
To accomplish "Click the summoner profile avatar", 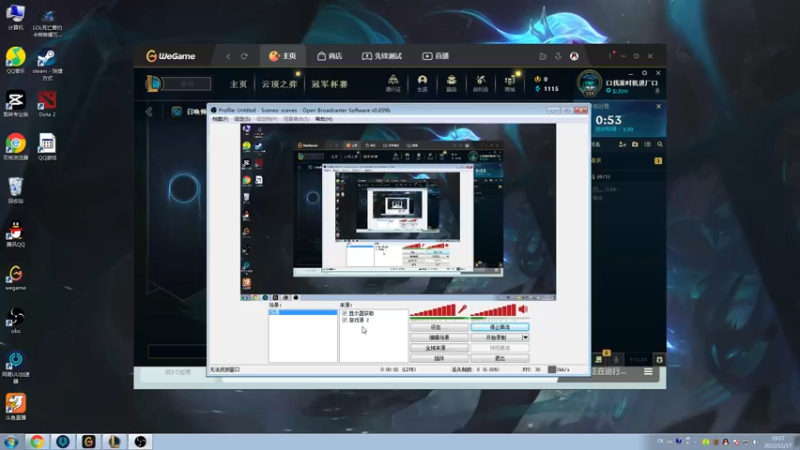I will coord(589,83).
